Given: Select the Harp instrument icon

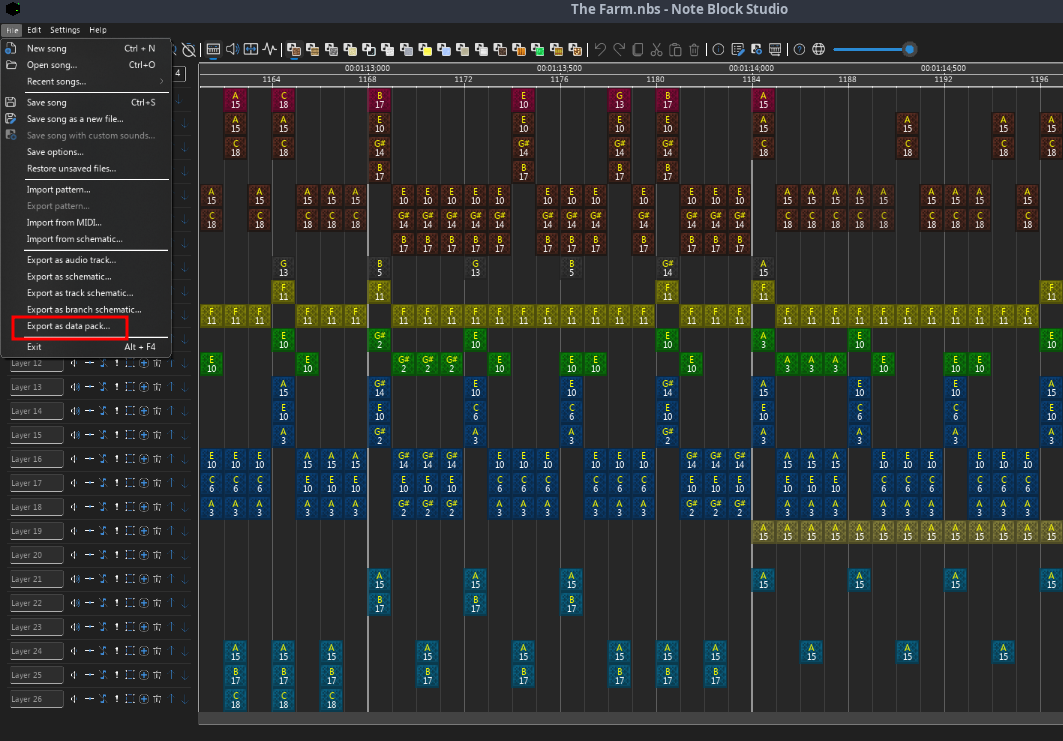Looking at the screenshot, I should tap(294, 49).
